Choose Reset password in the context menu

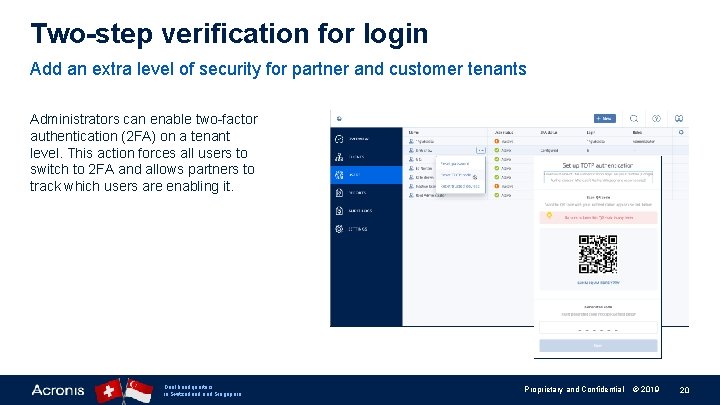455,163
